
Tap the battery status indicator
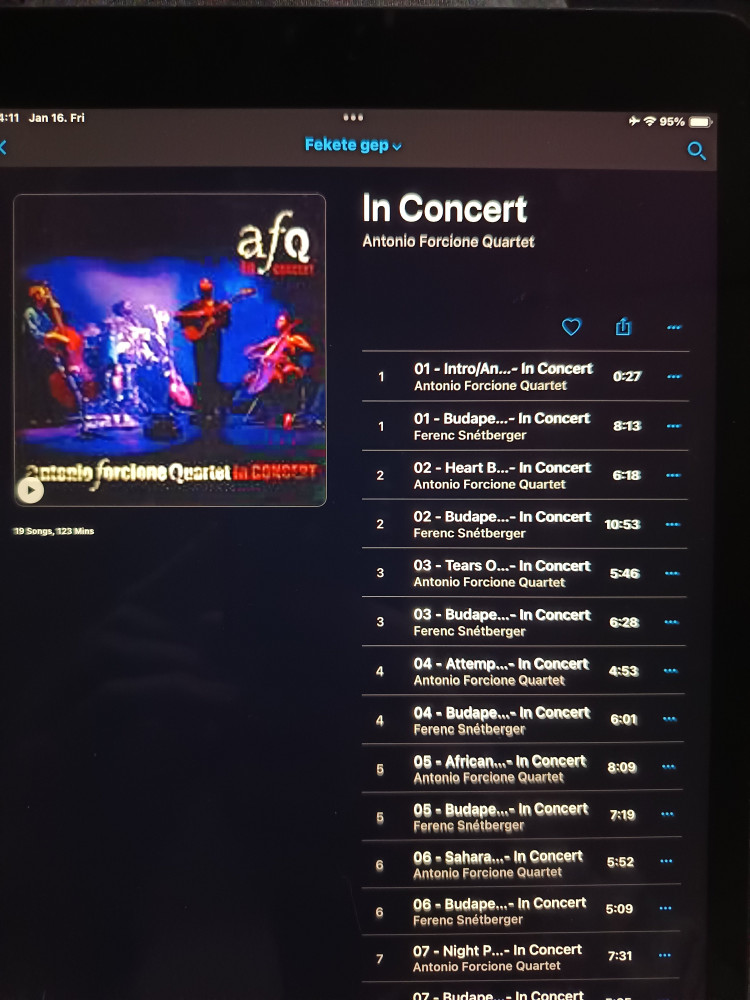coord(700,122)
